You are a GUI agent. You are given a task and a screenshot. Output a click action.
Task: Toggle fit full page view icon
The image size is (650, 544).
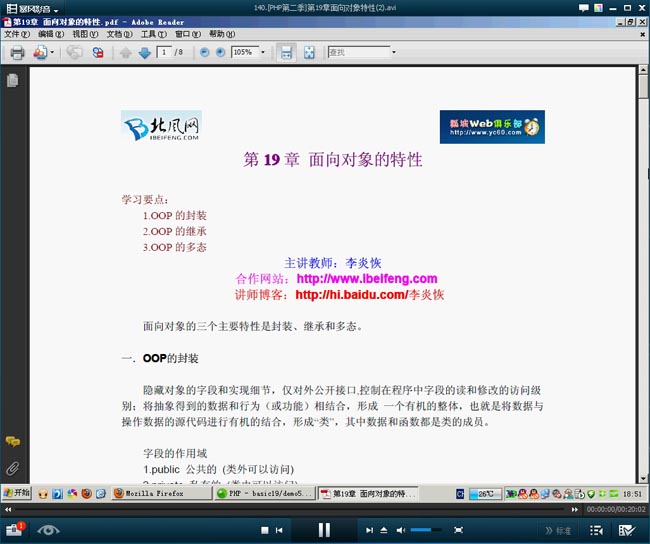click(309, 53)
